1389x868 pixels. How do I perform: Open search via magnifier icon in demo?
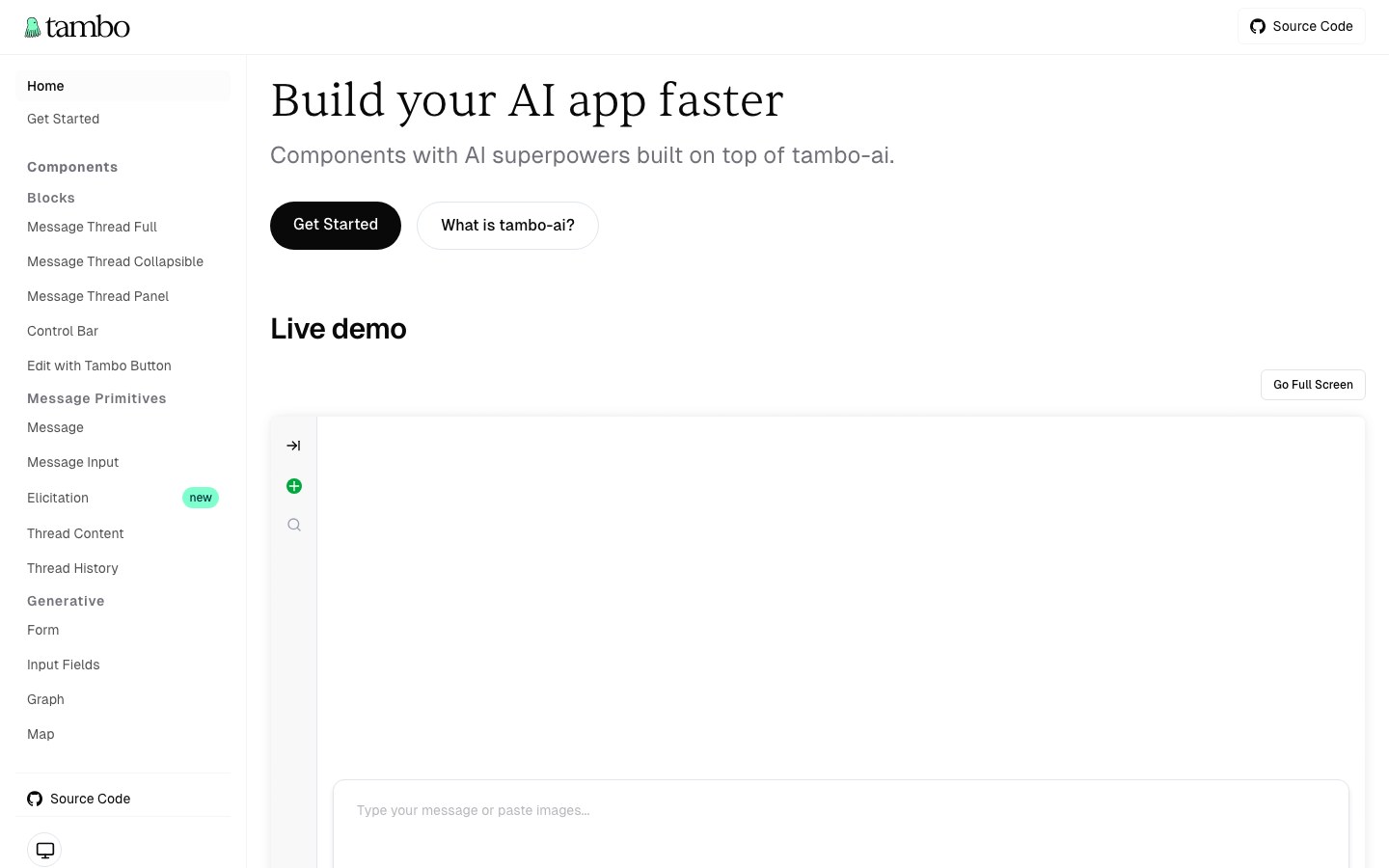(x=294, y=525)
